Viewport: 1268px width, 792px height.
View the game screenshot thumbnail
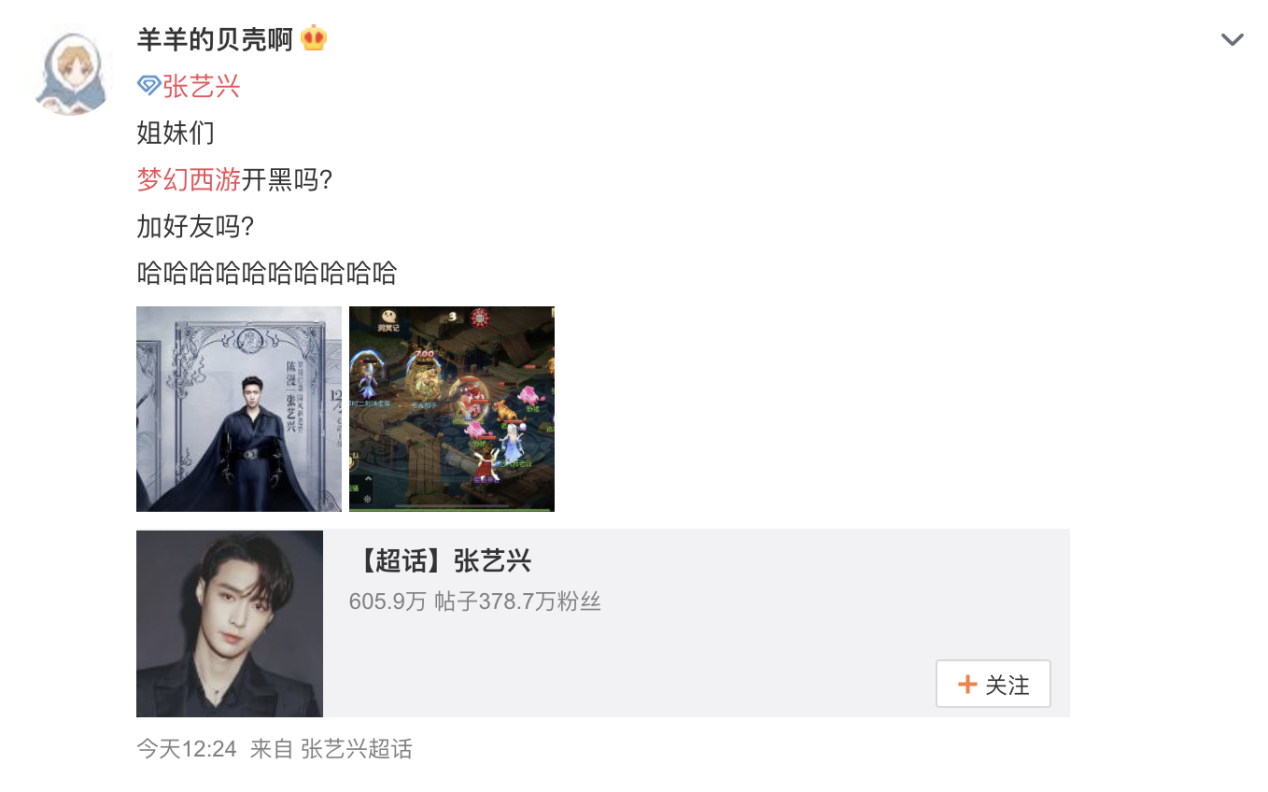pyautogui.click(x=451, y=409)
